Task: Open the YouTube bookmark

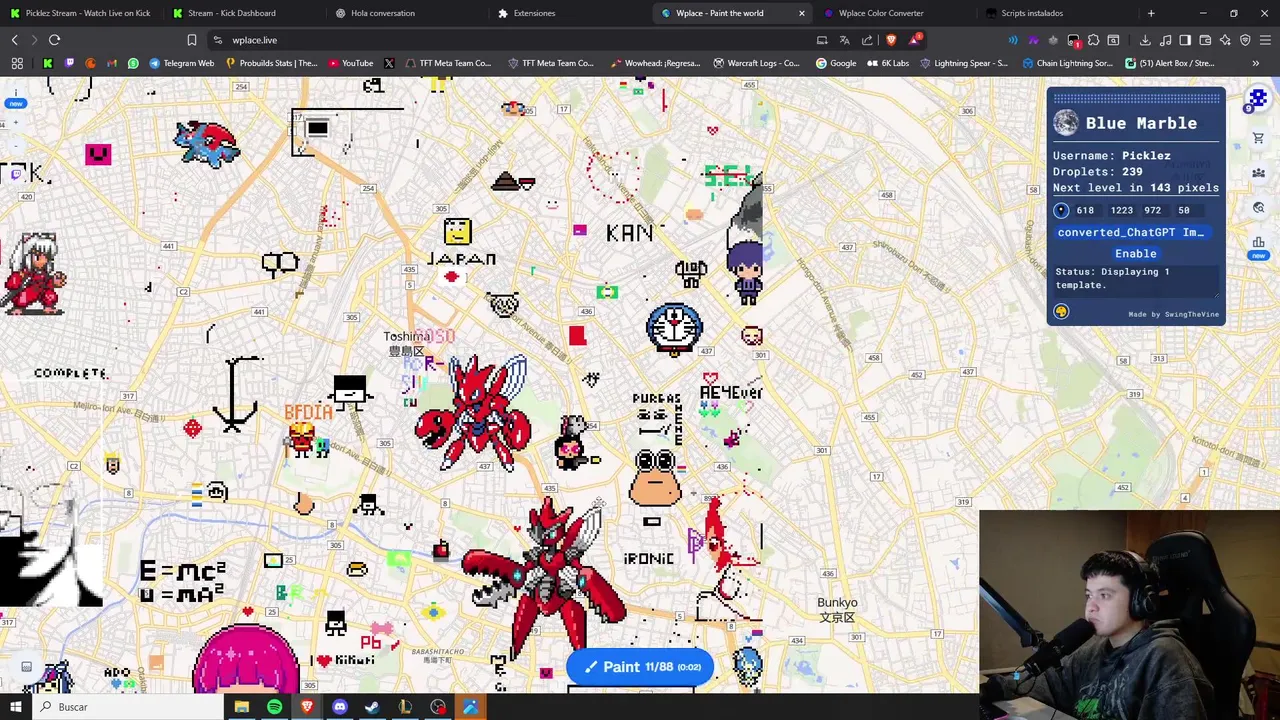Action: coord(350,63)
